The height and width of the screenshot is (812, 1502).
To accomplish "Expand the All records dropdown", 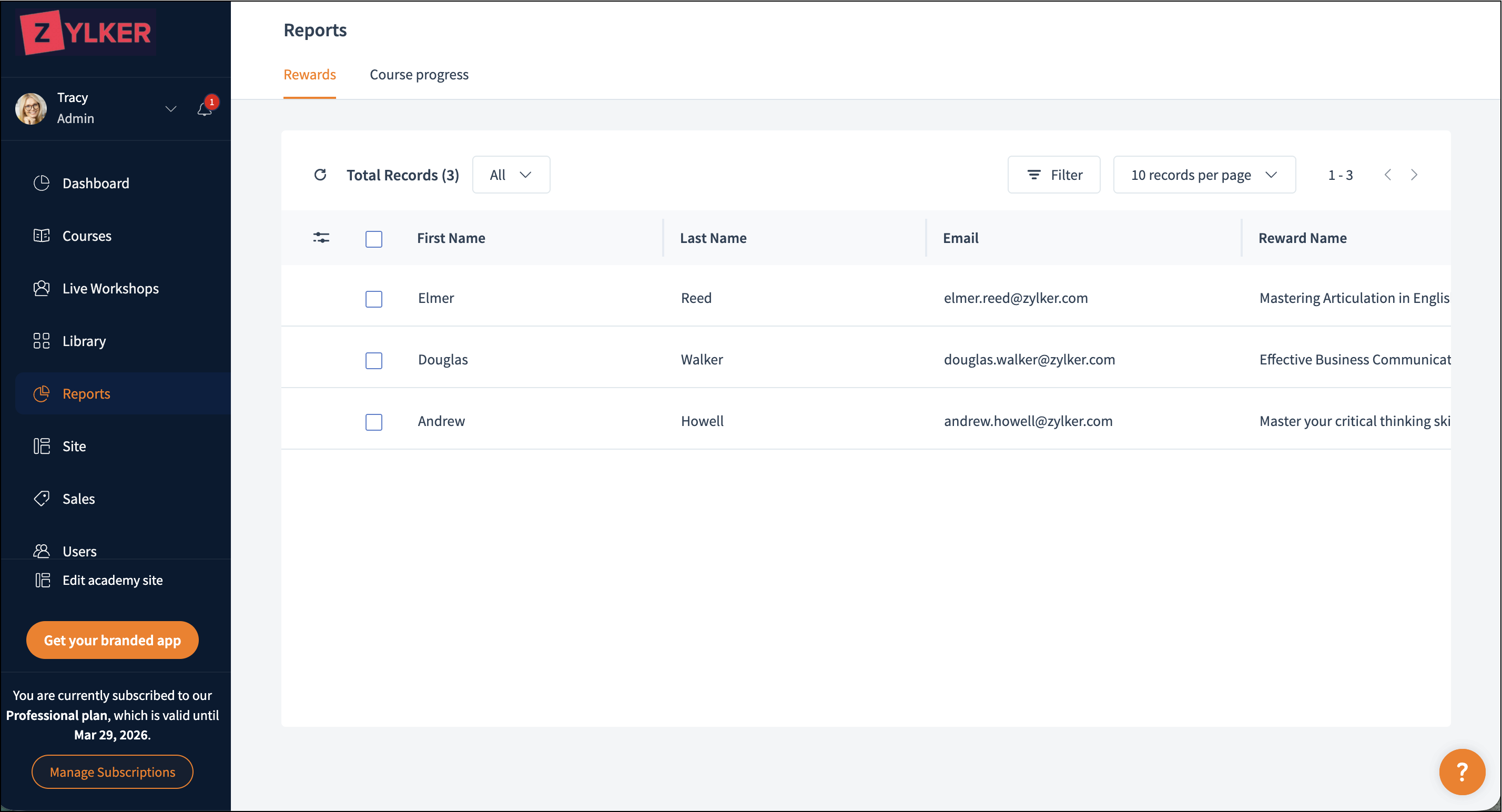I will [511, 175].
